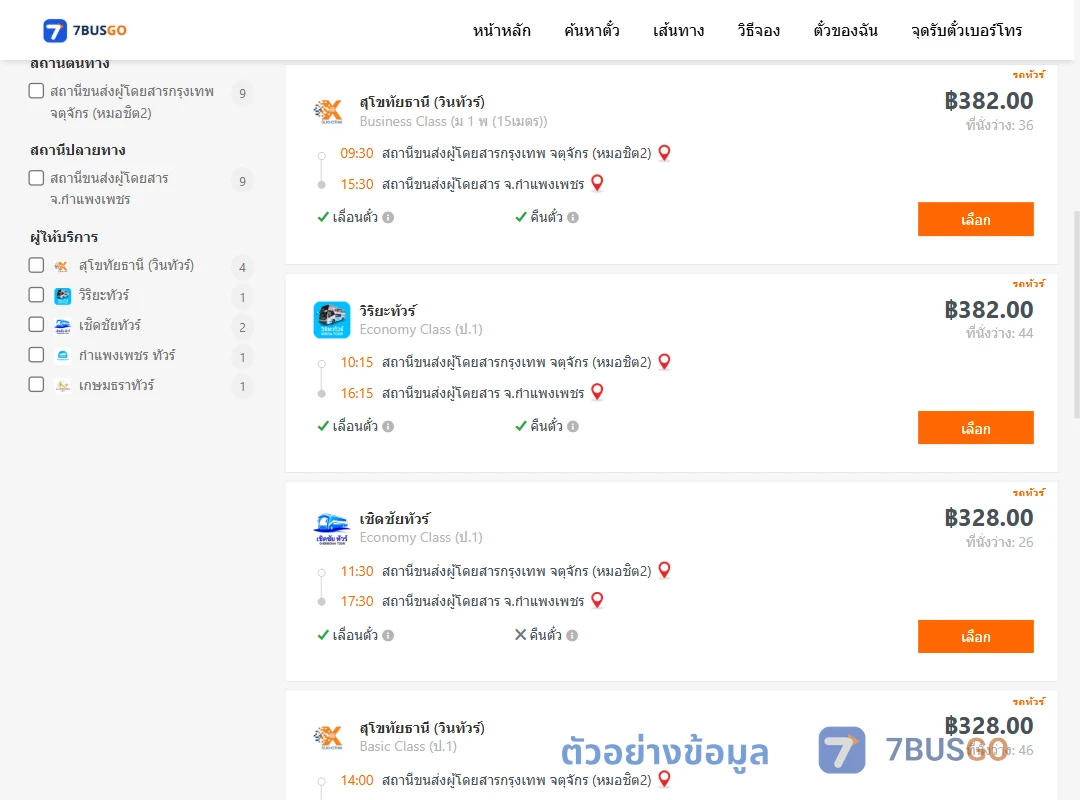The image size is (1080, 800).
Task: Click the page vertical scrollbar
Action: click(1077, 314)
